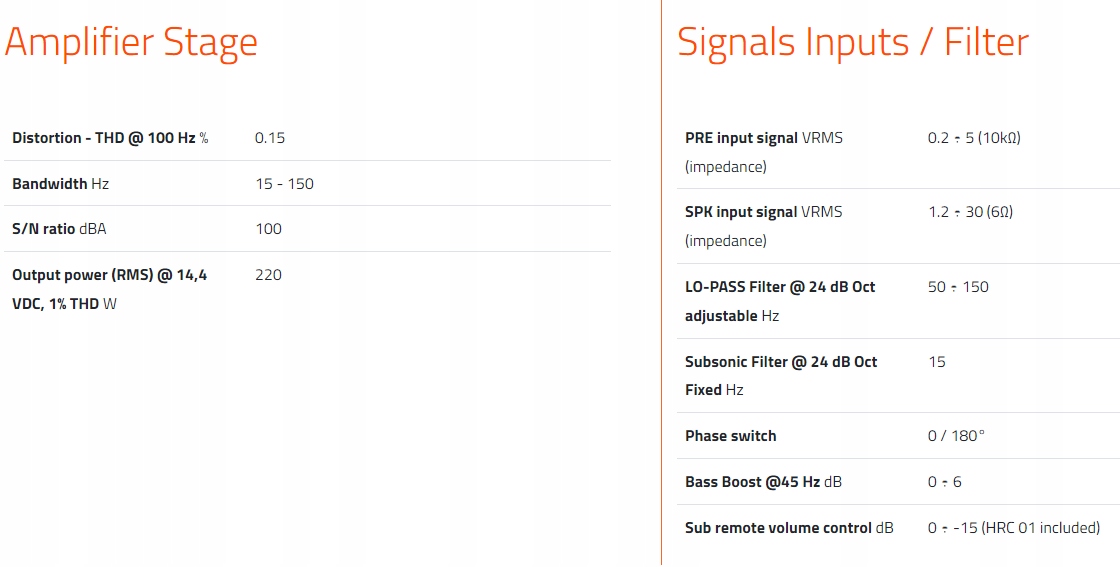Click the 15 - 150 bandwidth value
The width and height of the screenshot is (1120, 567).
285,184
